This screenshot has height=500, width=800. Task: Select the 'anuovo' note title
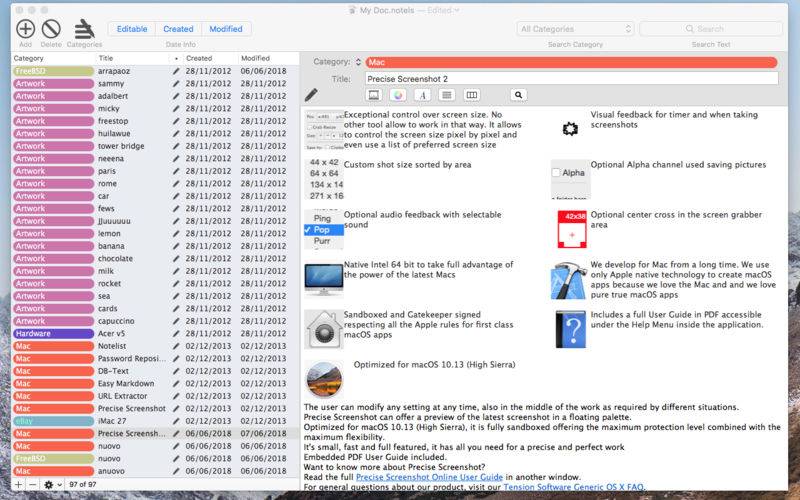pos(111,471)
